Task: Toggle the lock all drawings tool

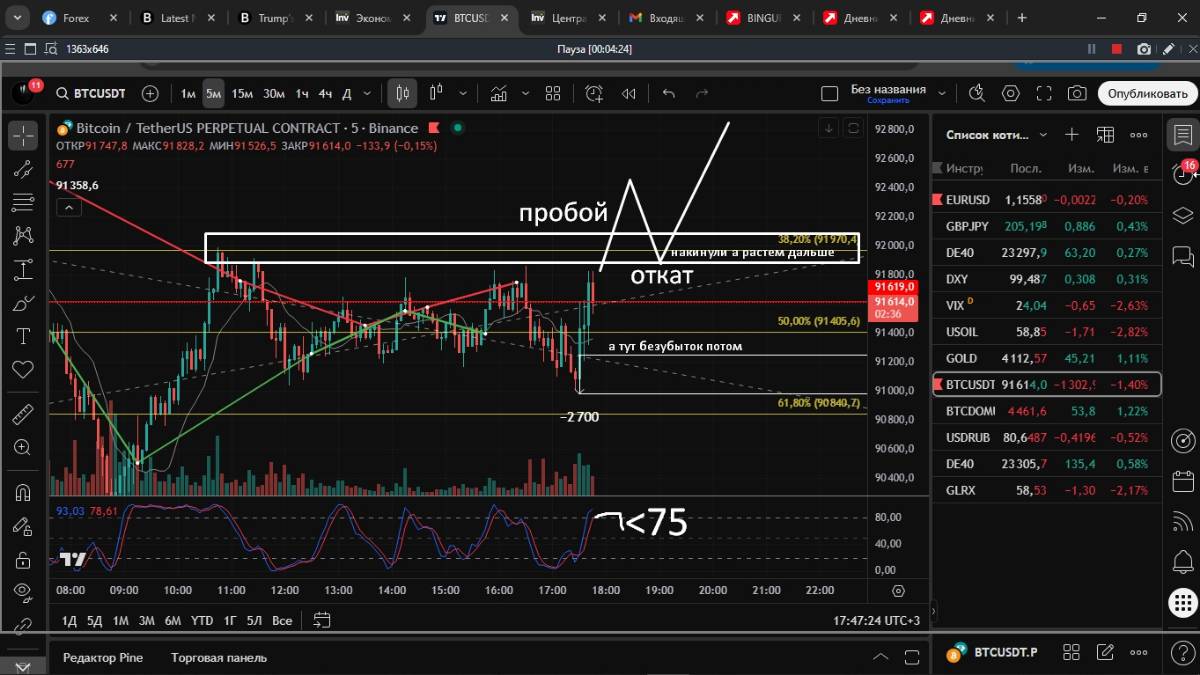Action: (x=23, y=559)
